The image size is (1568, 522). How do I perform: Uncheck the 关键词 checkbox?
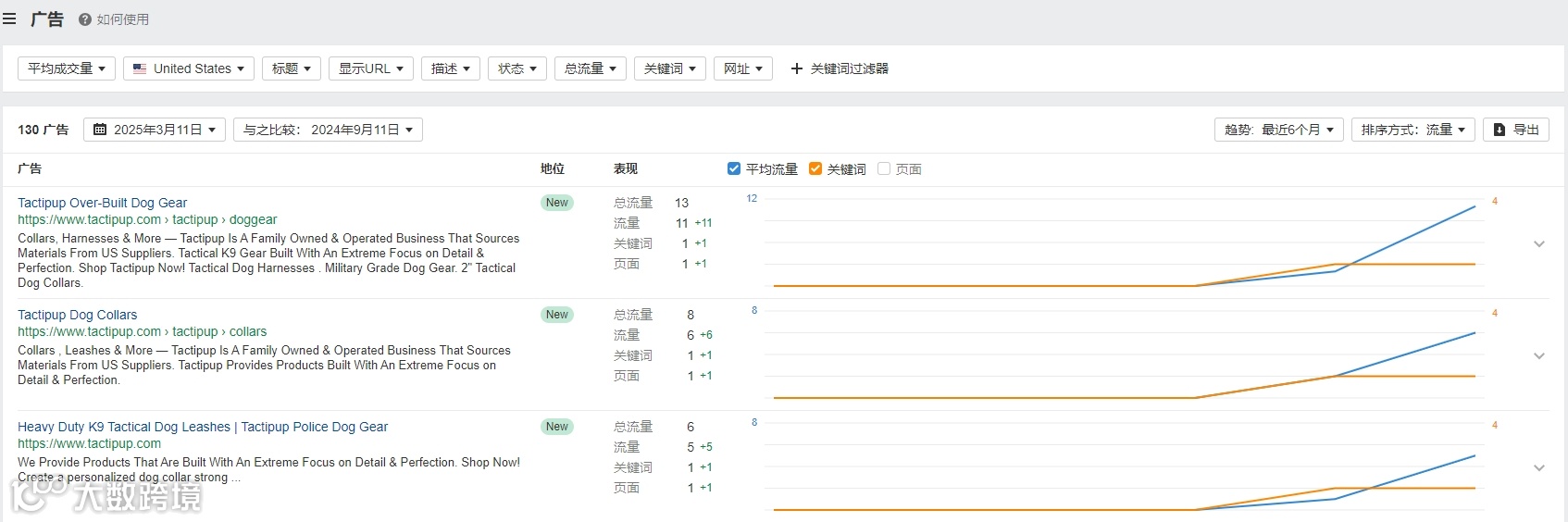(x=815, y=168)
